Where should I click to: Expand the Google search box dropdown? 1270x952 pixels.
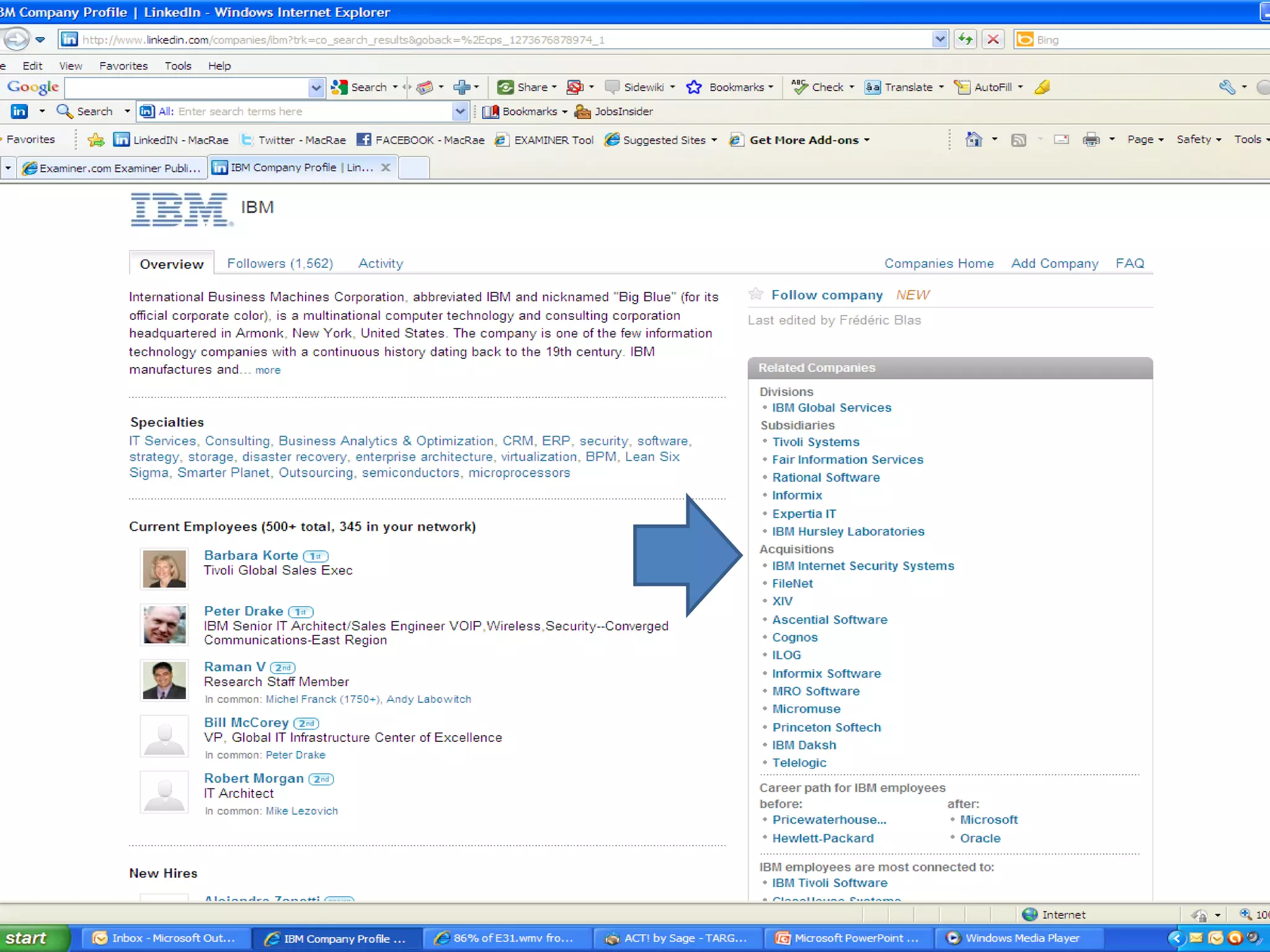point(316,87)
